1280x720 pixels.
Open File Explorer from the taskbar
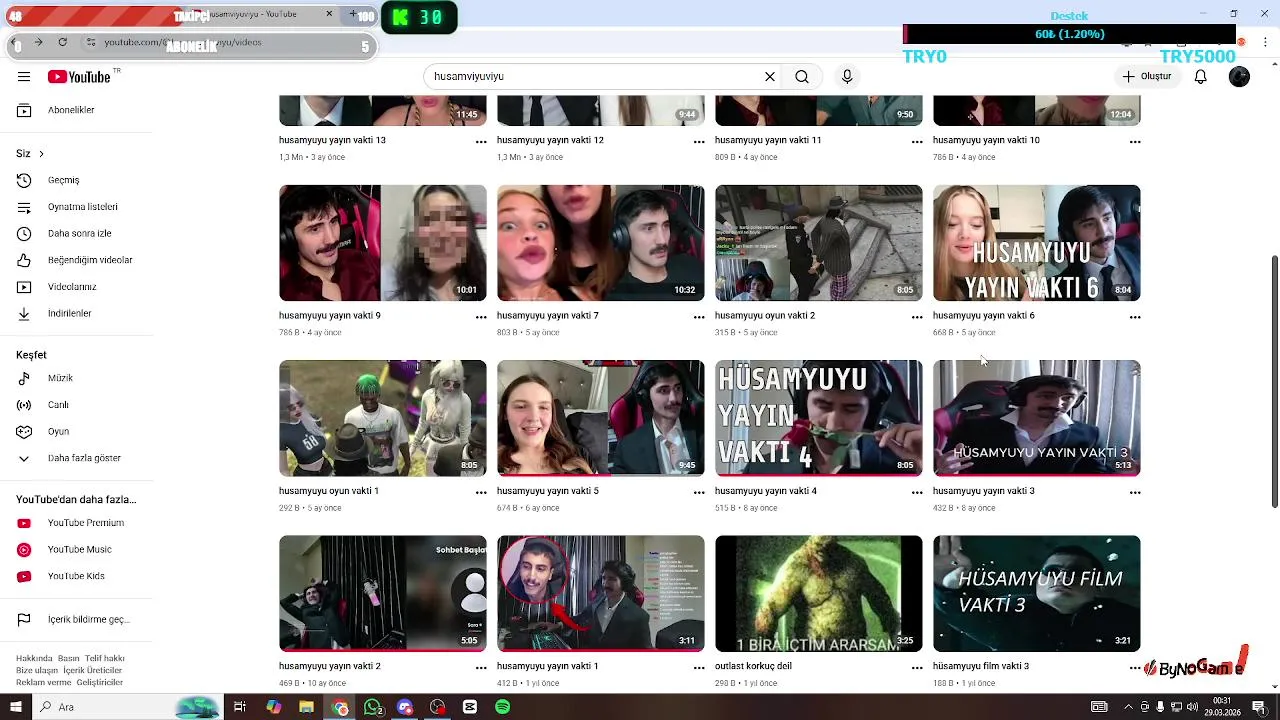[x=307, y=707]
